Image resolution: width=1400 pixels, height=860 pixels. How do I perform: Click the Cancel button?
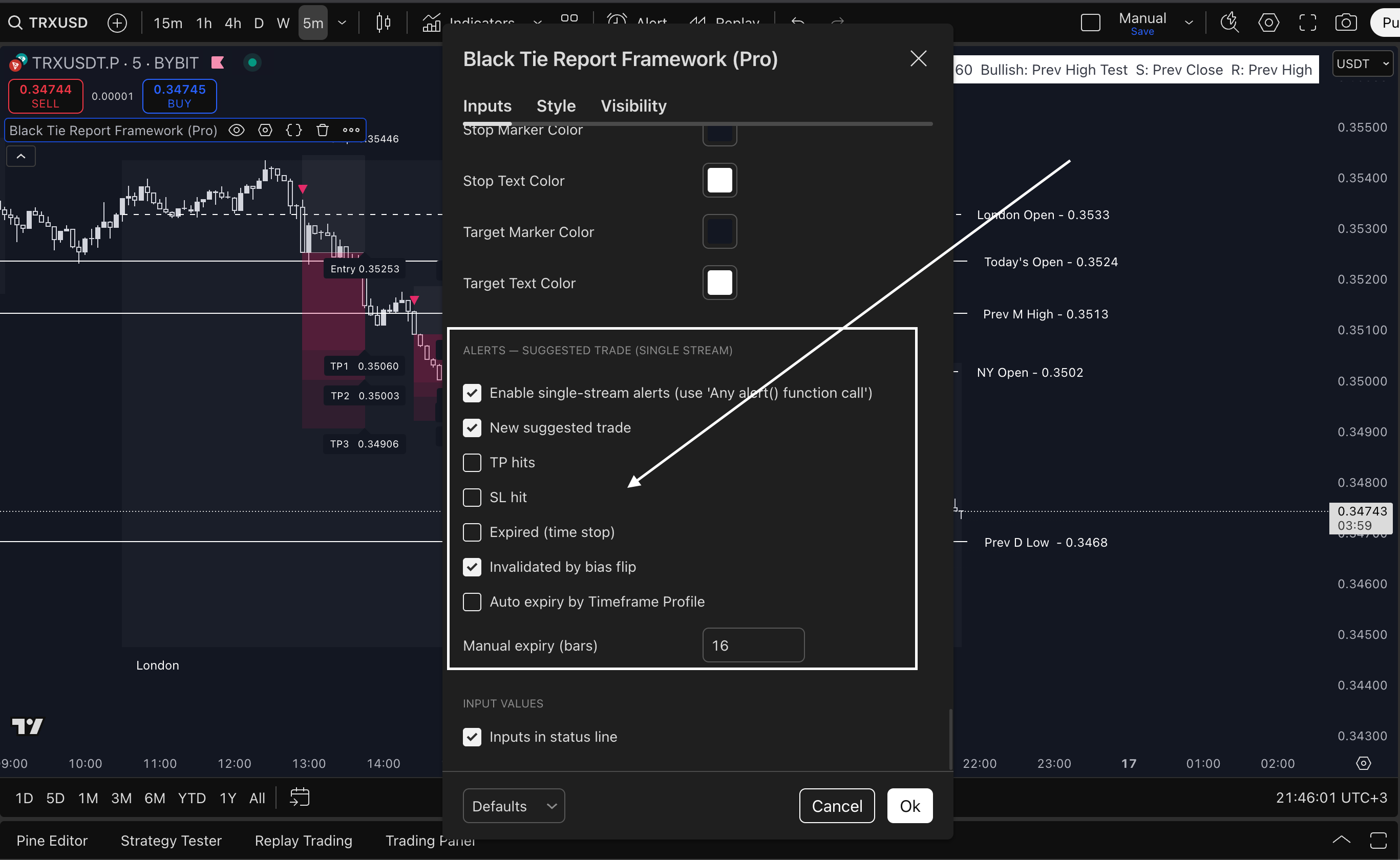click(836, 806)
